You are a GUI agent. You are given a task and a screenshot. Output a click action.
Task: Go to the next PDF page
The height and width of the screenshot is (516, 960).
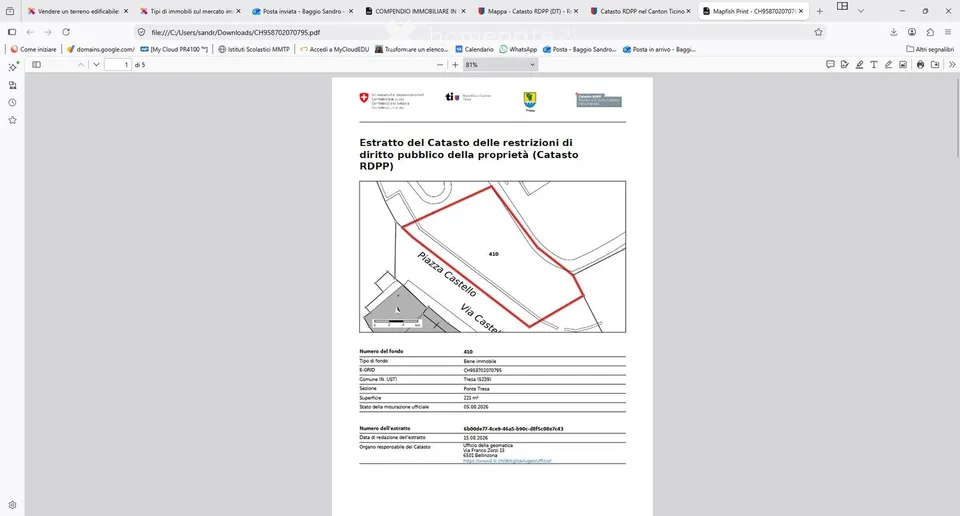(x=96, y=64)
